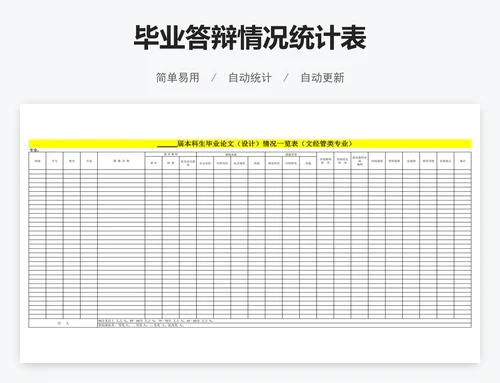Image resolution: width=500 pixels, height=383 pixels.
Task: Click the 专业 label above the table
Action: 34,150
